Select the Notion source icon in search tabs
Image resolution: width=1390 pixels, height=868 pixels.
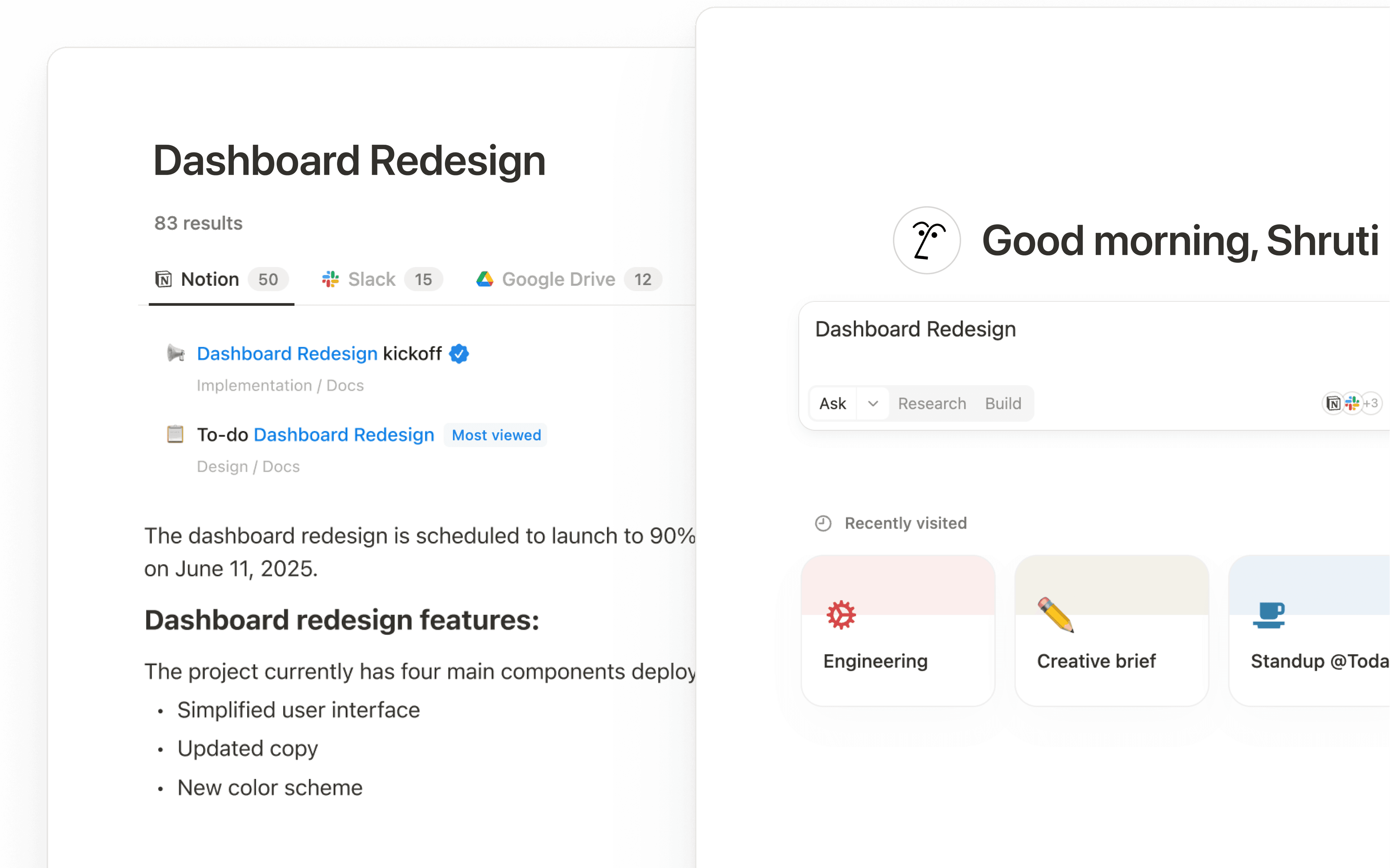(164, 280)
